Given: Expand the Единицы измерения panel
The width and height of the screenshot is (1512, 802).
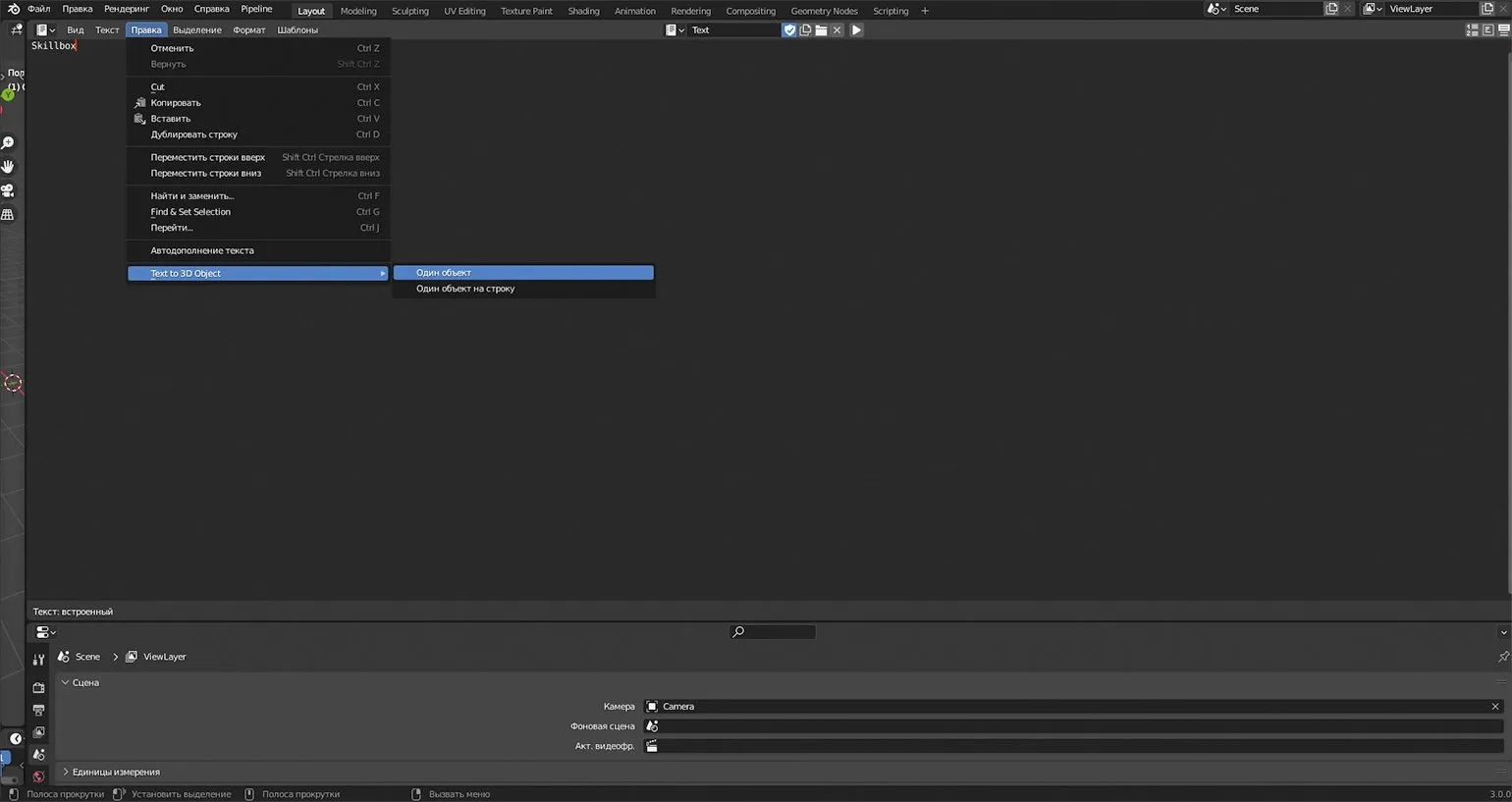Looking at the screenshot, I should 115,773.
